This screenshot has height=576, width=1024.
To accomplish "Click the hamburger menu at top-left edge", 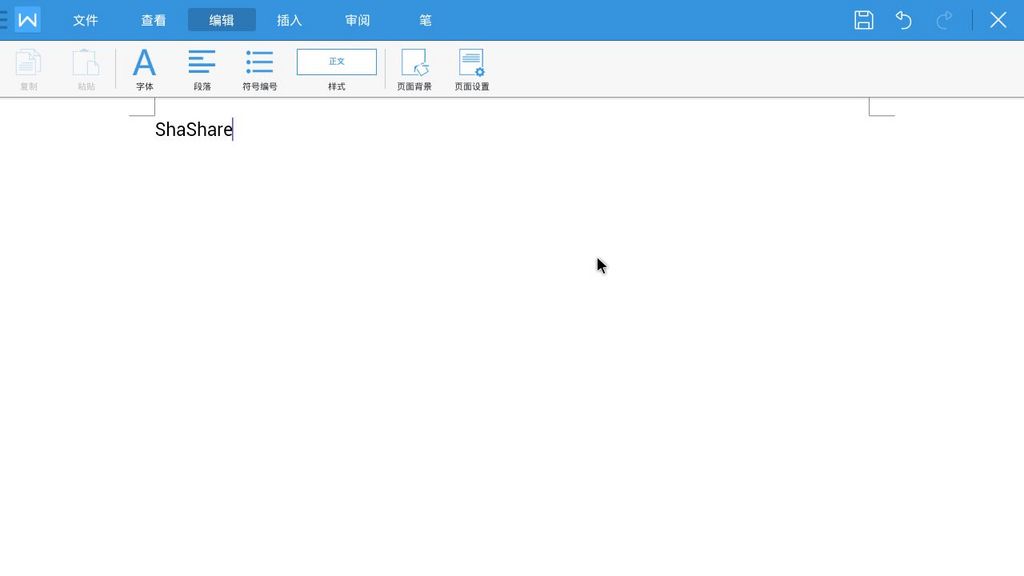I will pos(3,20).
